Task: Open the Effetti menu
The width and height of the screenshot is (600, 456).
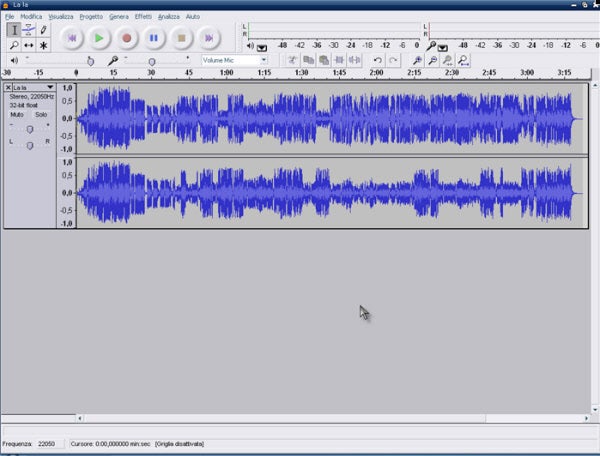Action: tap(143, 16)
